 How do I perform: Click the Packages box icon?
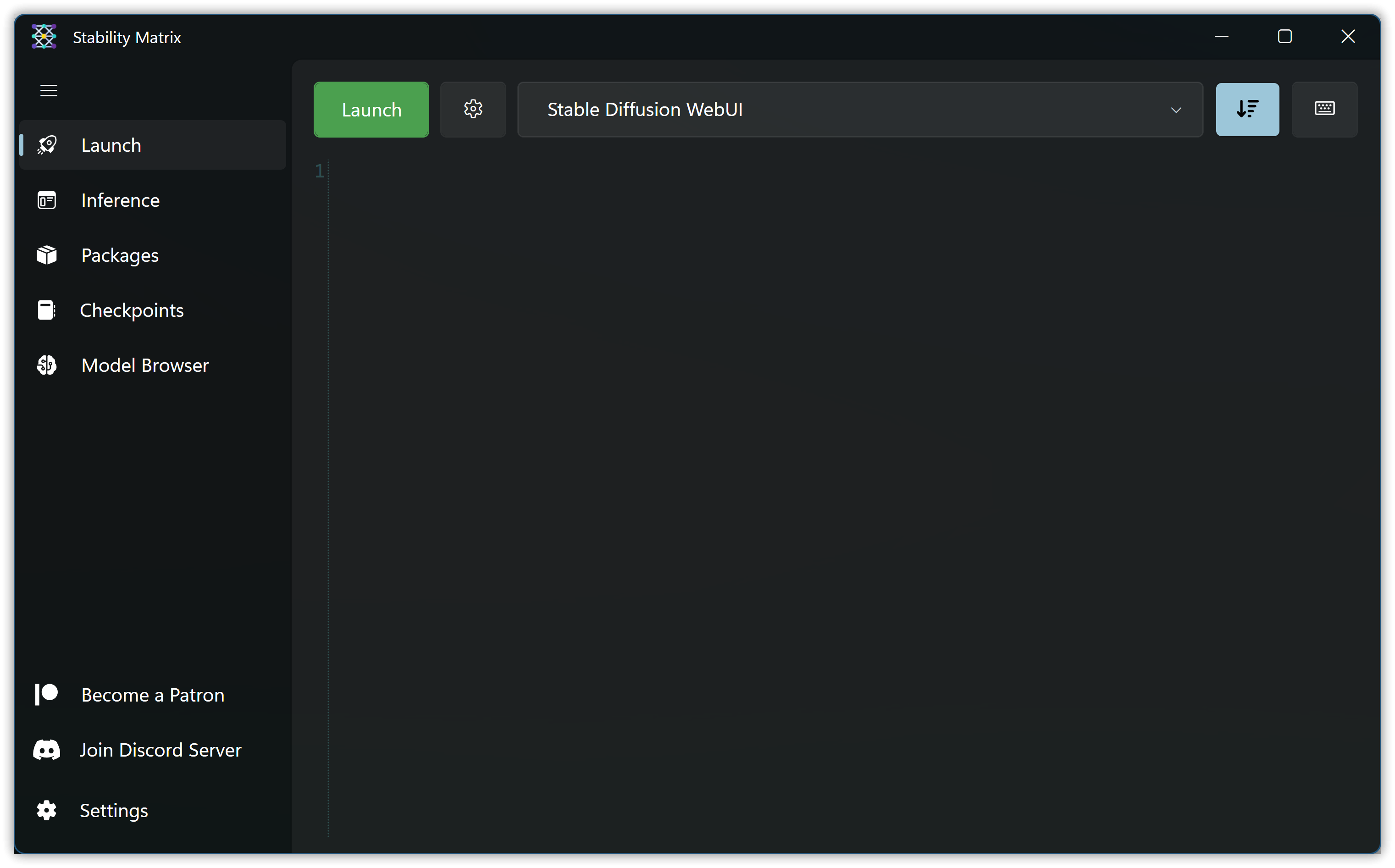(47, 255)
